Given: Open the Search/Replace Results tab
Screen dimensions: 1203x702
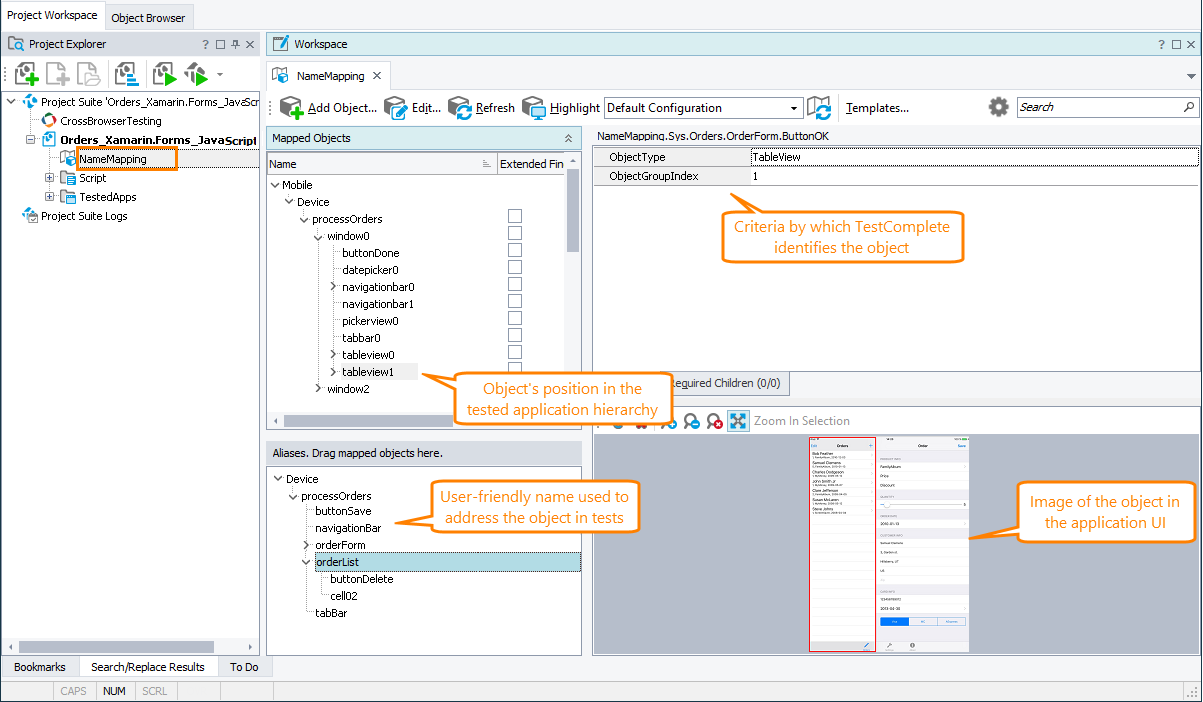Looking at the screenshot, I should click(148, 667).
